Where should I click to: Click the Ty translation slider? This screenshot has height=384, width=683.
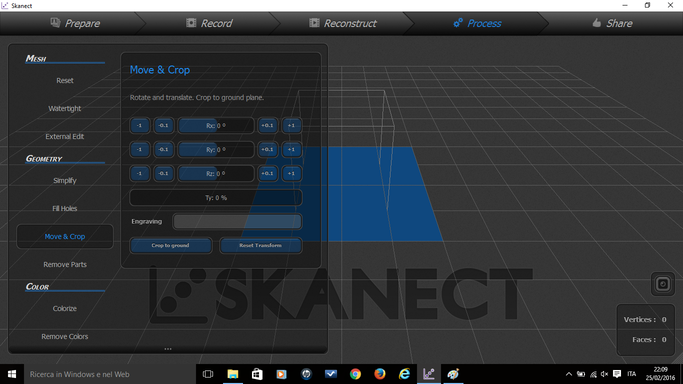[216, 198]
